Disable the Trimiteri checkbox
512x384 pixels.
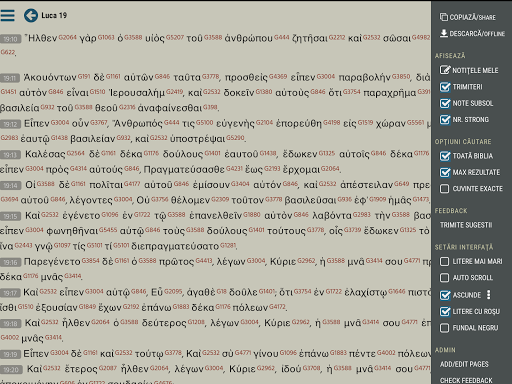point(445,87)
